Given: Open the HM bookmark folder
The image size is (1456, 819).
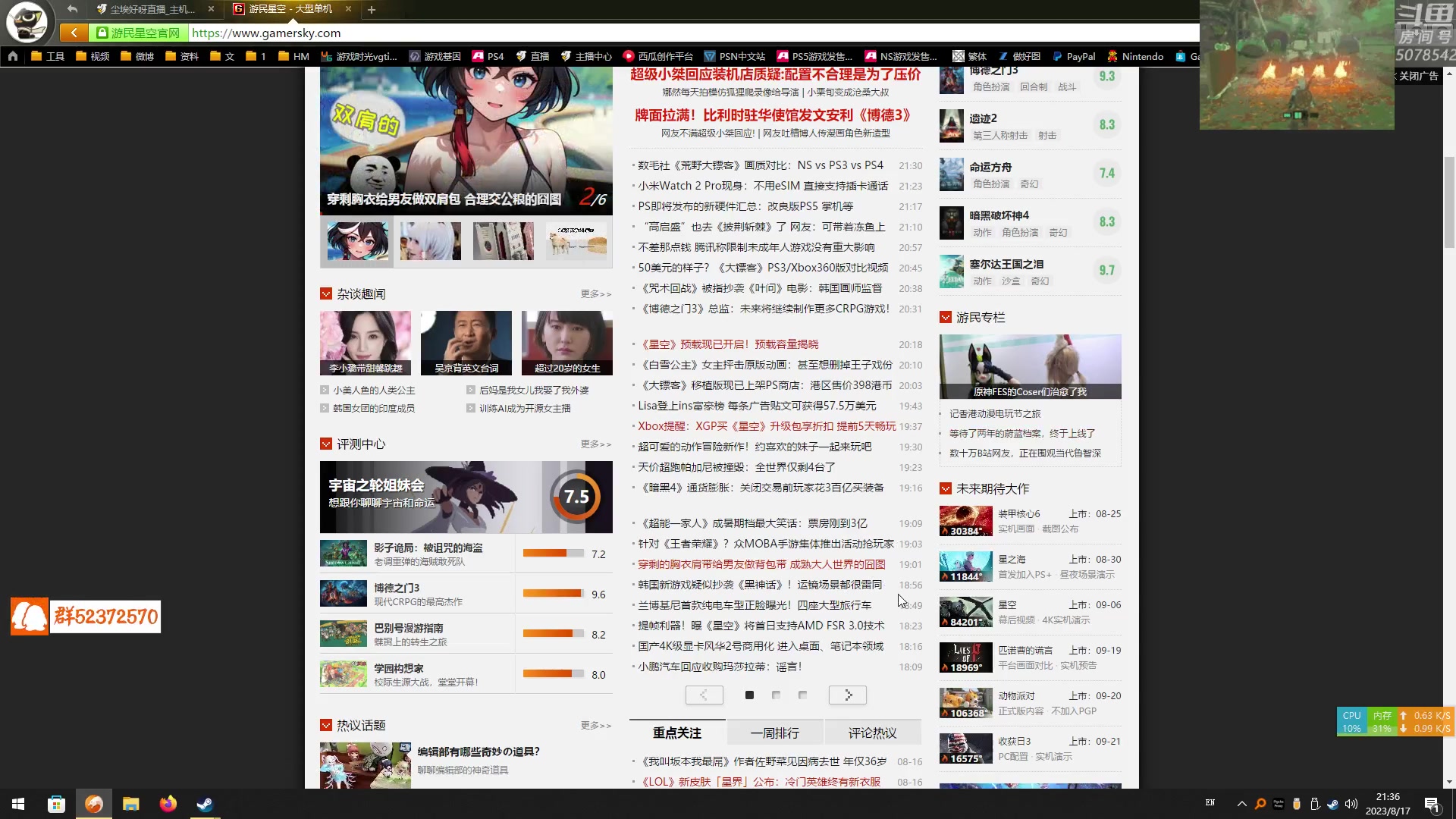Looking at the screenshot, I should (x=293, y=56).
